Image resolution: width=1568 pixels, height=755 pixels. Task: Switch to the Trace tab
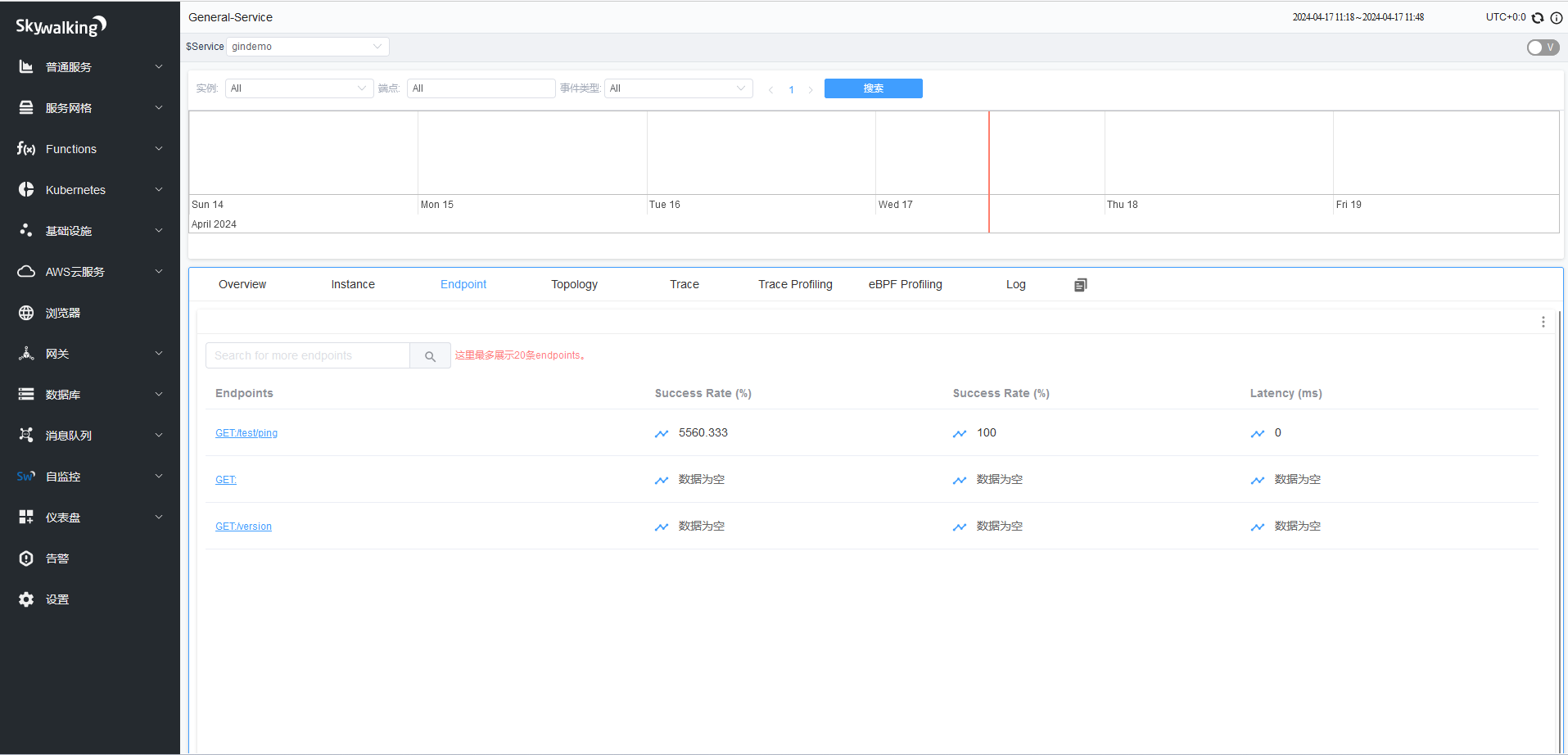click(x=685, y=284)
